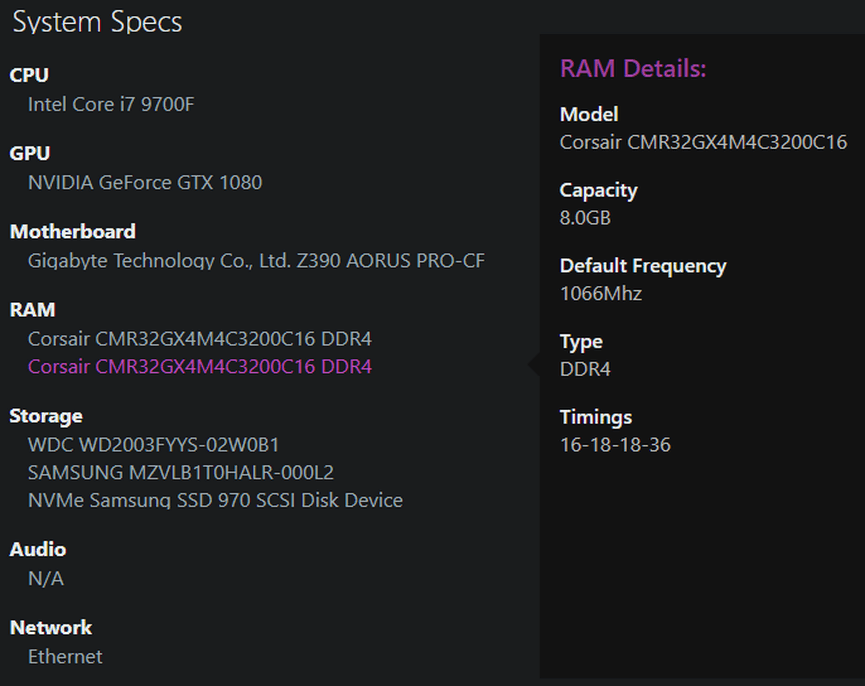Click the Intel Core i7 9700F entry
This screenshot has height=686, width=865.
[111, 104]
